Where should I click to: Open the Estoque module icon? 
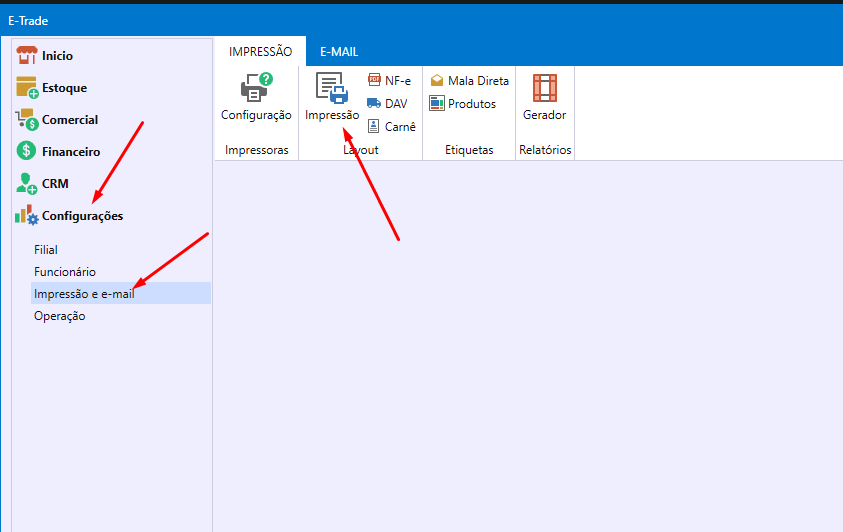(26, 88)
